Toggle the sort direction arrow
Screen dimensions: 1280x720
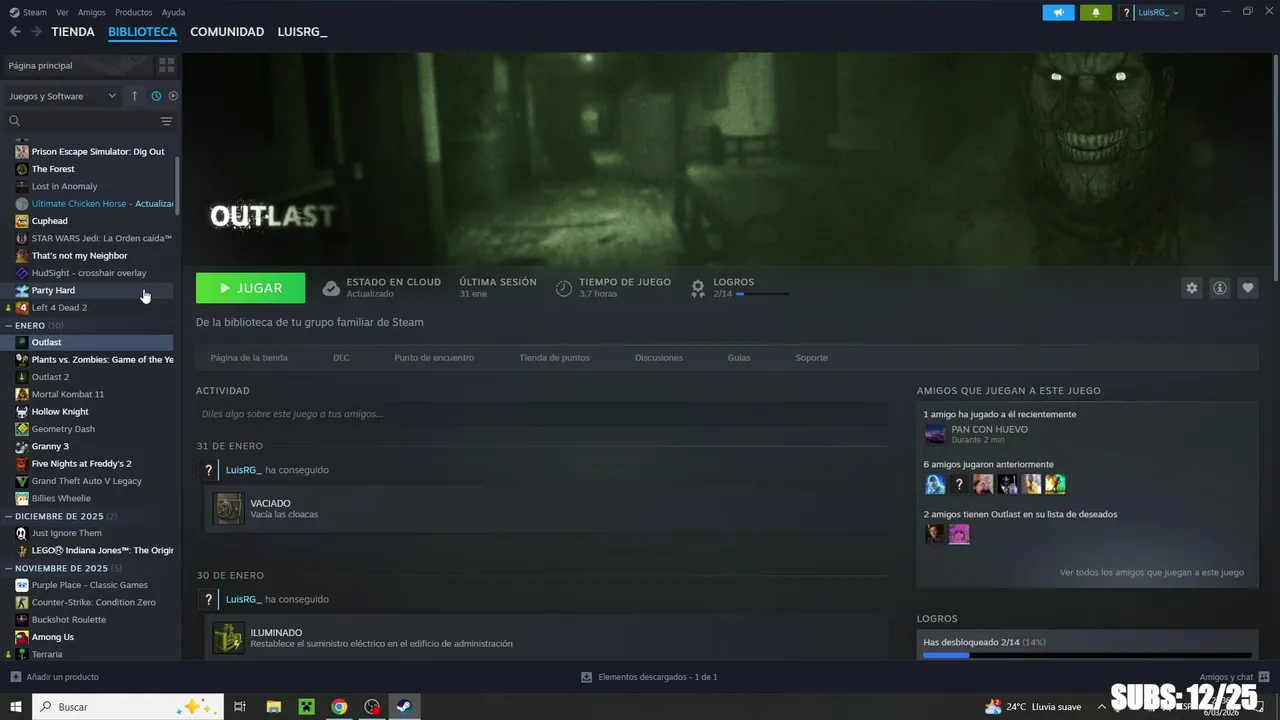coord(134,96)
